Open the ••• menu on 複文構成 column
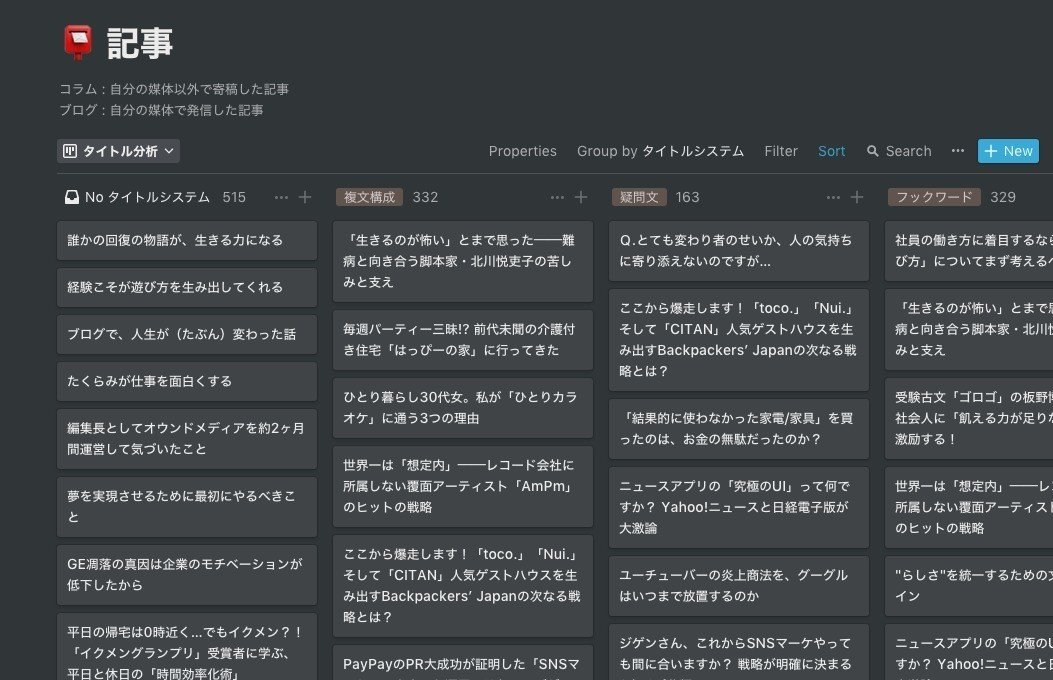1053x680 pixels. 557,197
